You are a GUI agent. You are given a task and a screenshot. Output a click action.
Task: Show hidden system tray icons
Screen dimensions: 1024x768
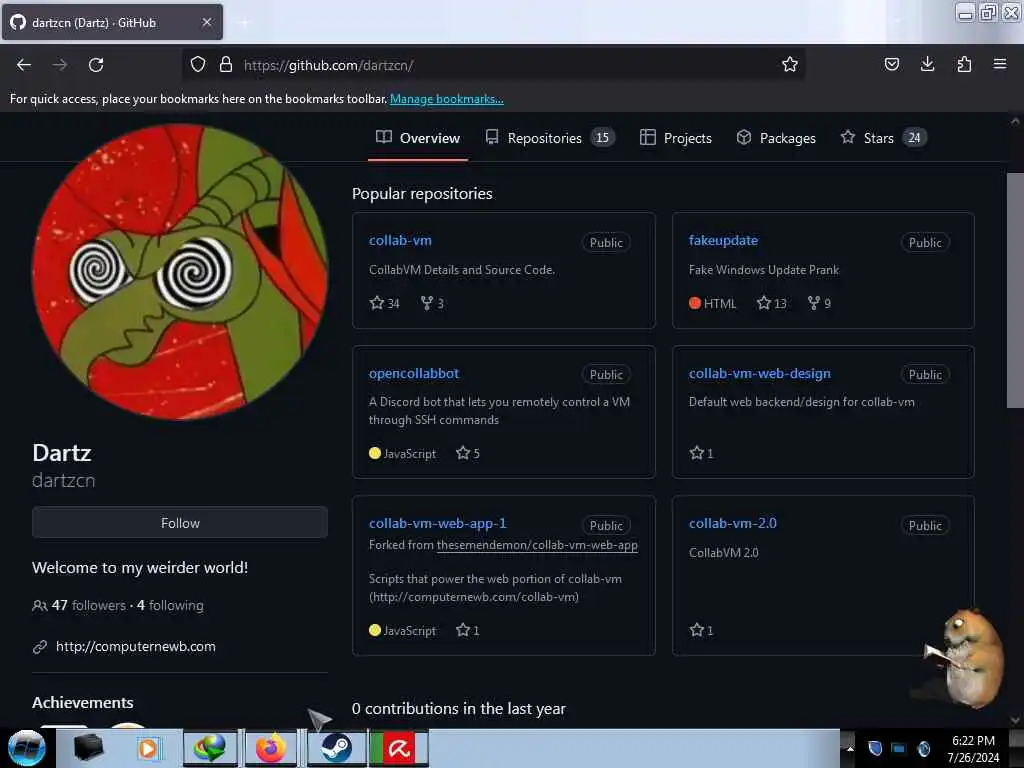click(x=850, y=748)
